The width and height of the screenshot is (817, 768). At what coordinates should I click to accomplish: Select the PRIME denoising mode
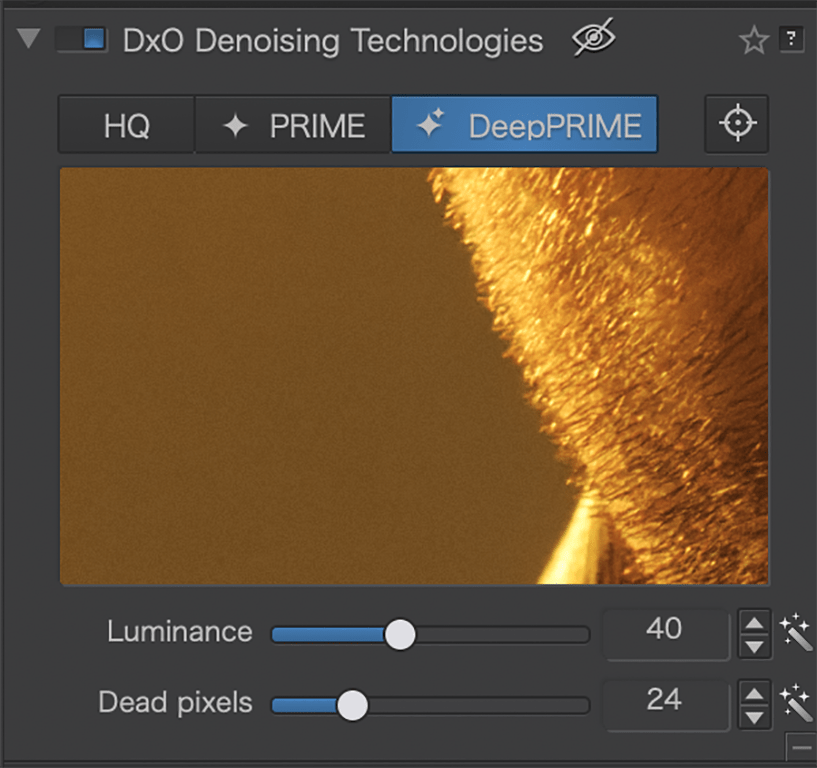click(293, 125)
